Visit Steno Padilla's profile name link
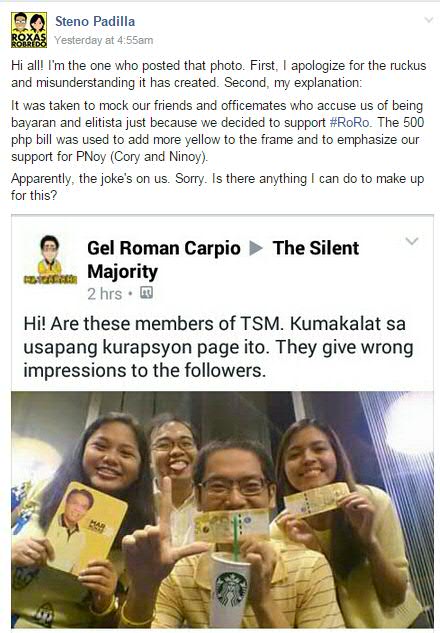The width and height of the screenshot is (440, 633). [x=95, y=21]
